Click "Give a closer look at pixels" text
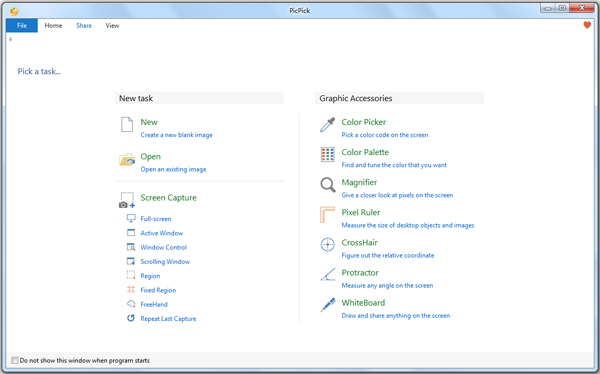Image resolution: width=600 pixels, height=374 pixels. point(397,195)
